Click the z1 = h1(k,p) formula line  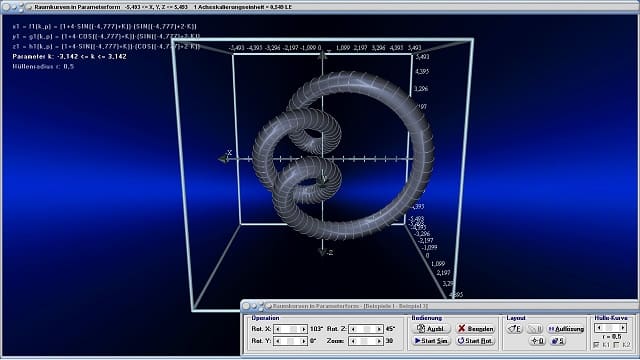(106, 47)
